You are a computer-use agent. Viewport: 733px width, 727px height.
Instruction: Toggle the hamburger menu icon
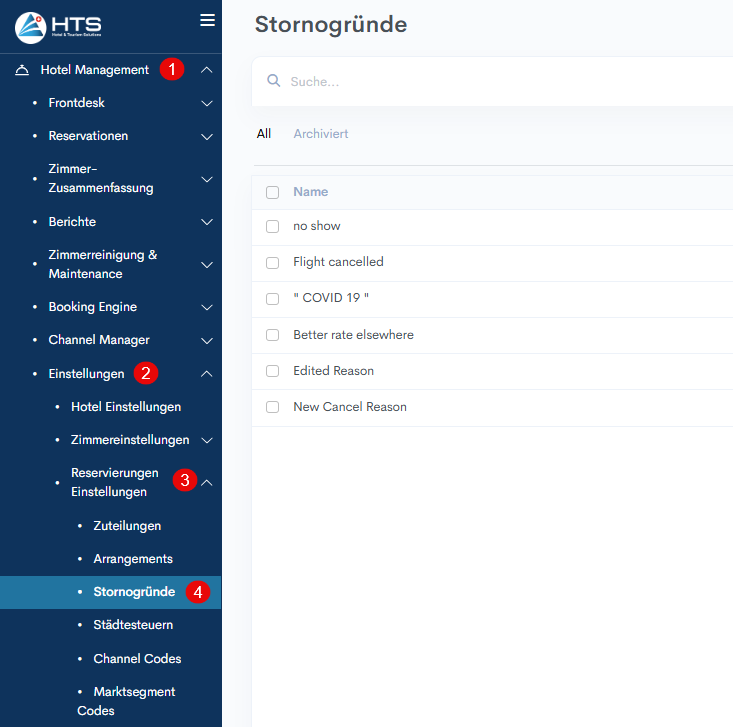coord(208,20)
